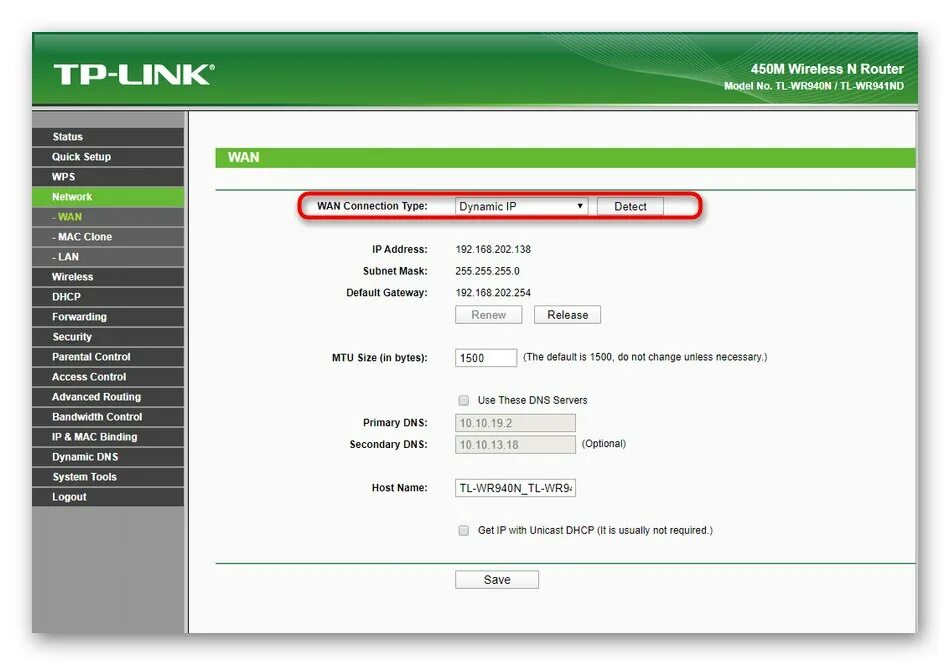950x665 pixels.
Task: Click the Host Name input field
Action: click(x=515, y=488)
